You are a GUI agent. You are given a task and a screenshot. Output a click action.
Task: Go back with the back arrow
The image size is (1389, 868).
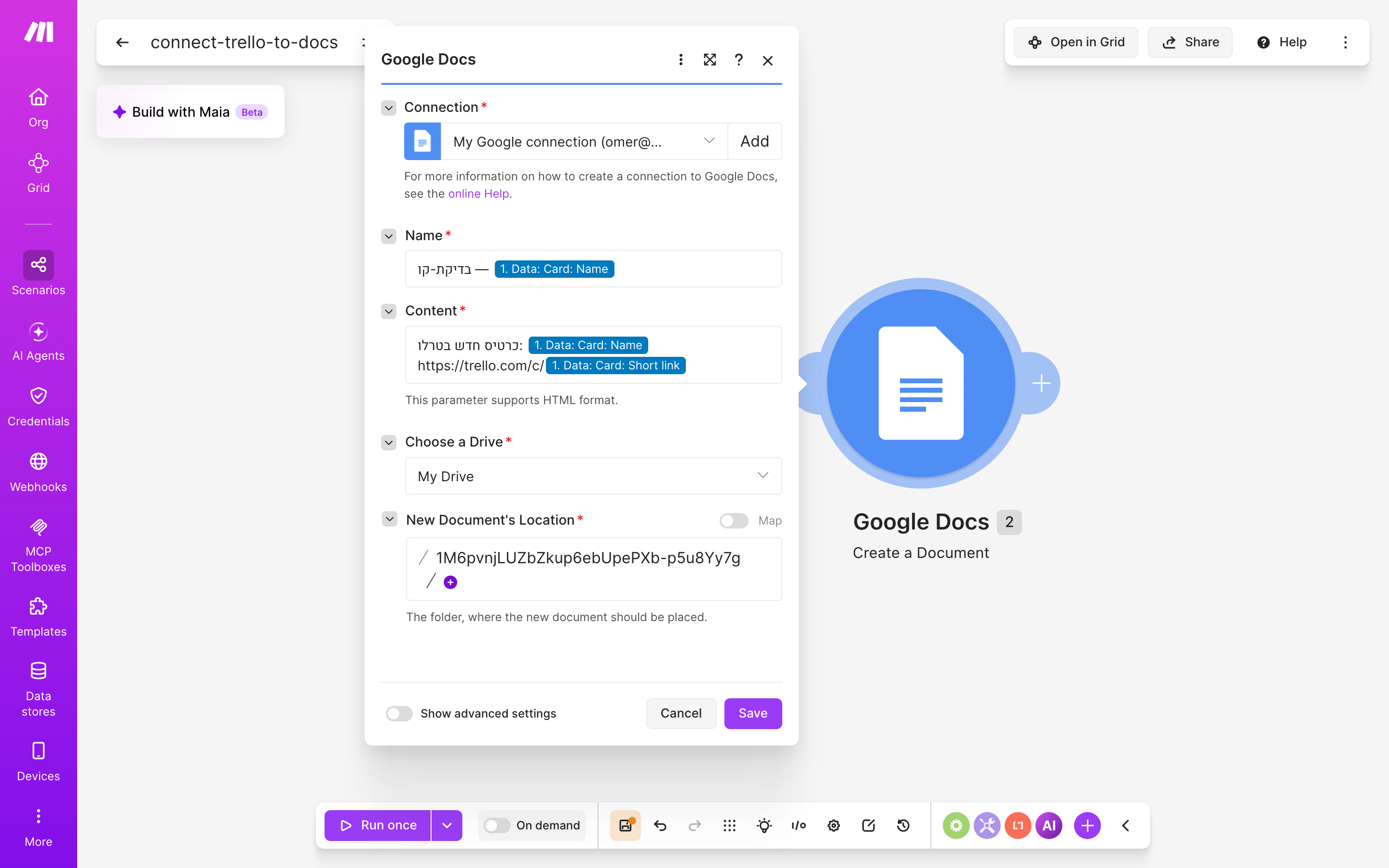(122, 42)
